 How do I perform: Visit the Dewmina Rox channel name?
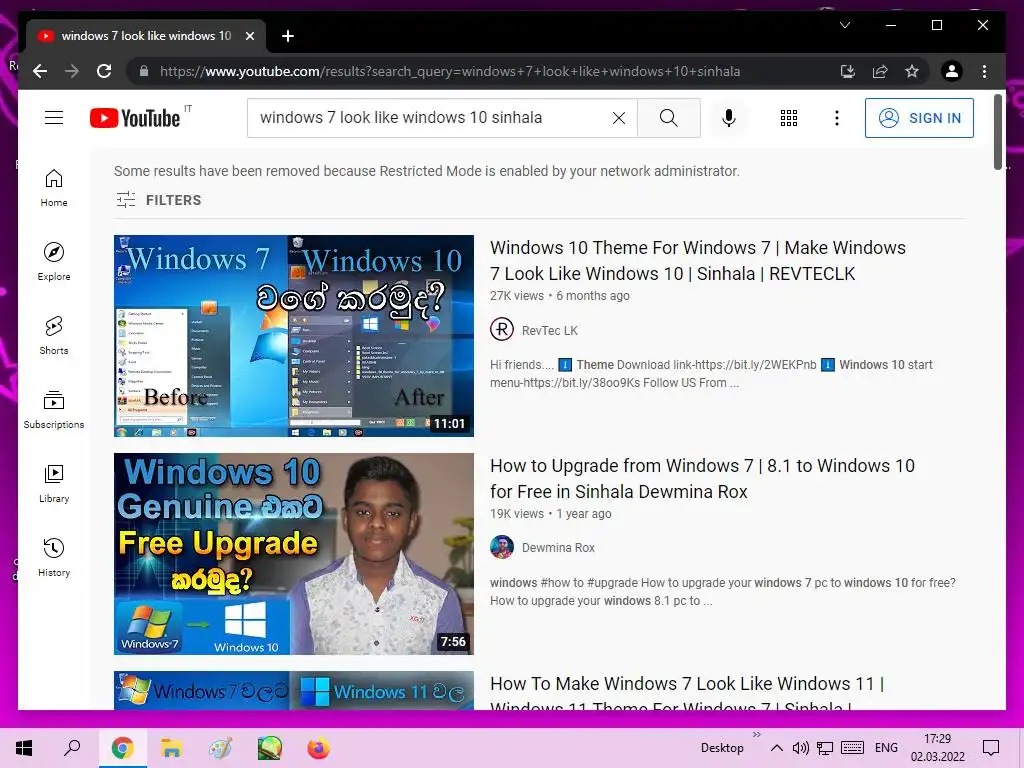click(558, 547)
